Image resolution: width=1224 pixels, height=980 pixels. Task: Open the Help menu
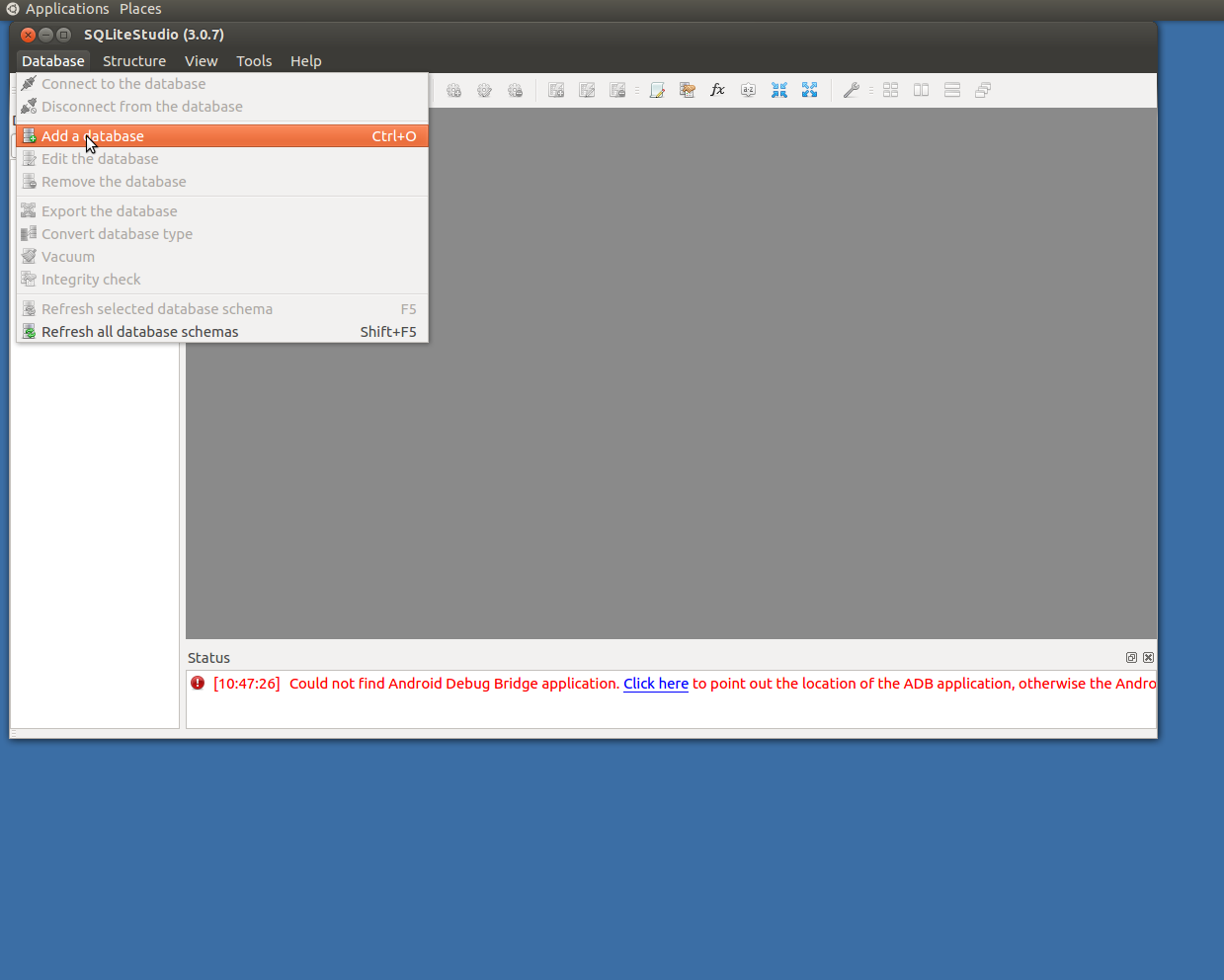click(x=306, y=61)
